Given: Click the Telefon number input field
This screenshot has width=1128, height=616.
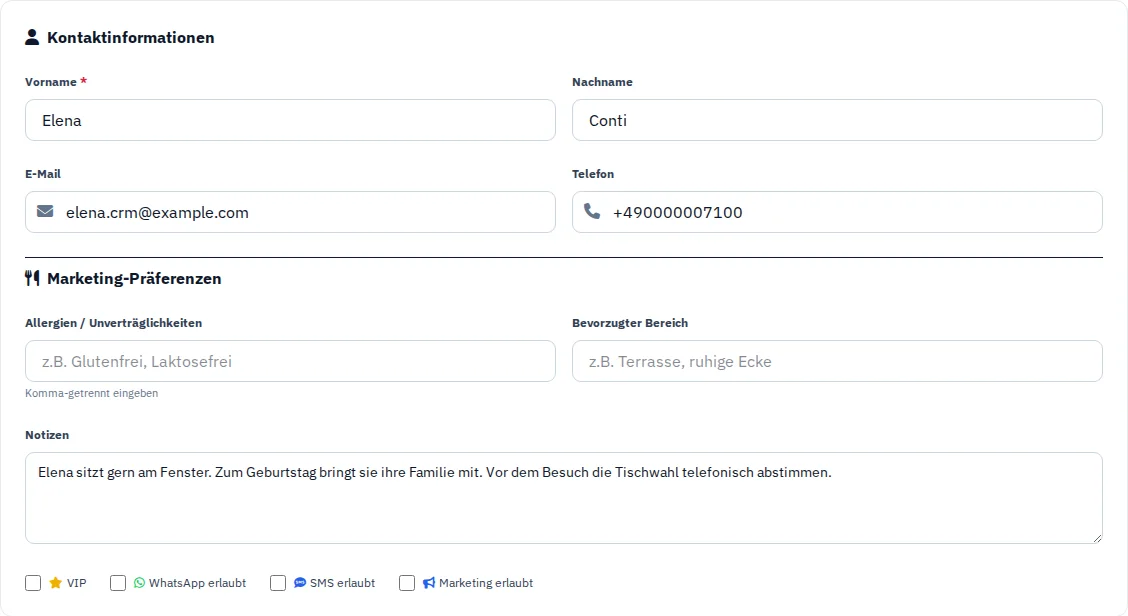Looking at the screenshot, I should (x=837, y=212).
